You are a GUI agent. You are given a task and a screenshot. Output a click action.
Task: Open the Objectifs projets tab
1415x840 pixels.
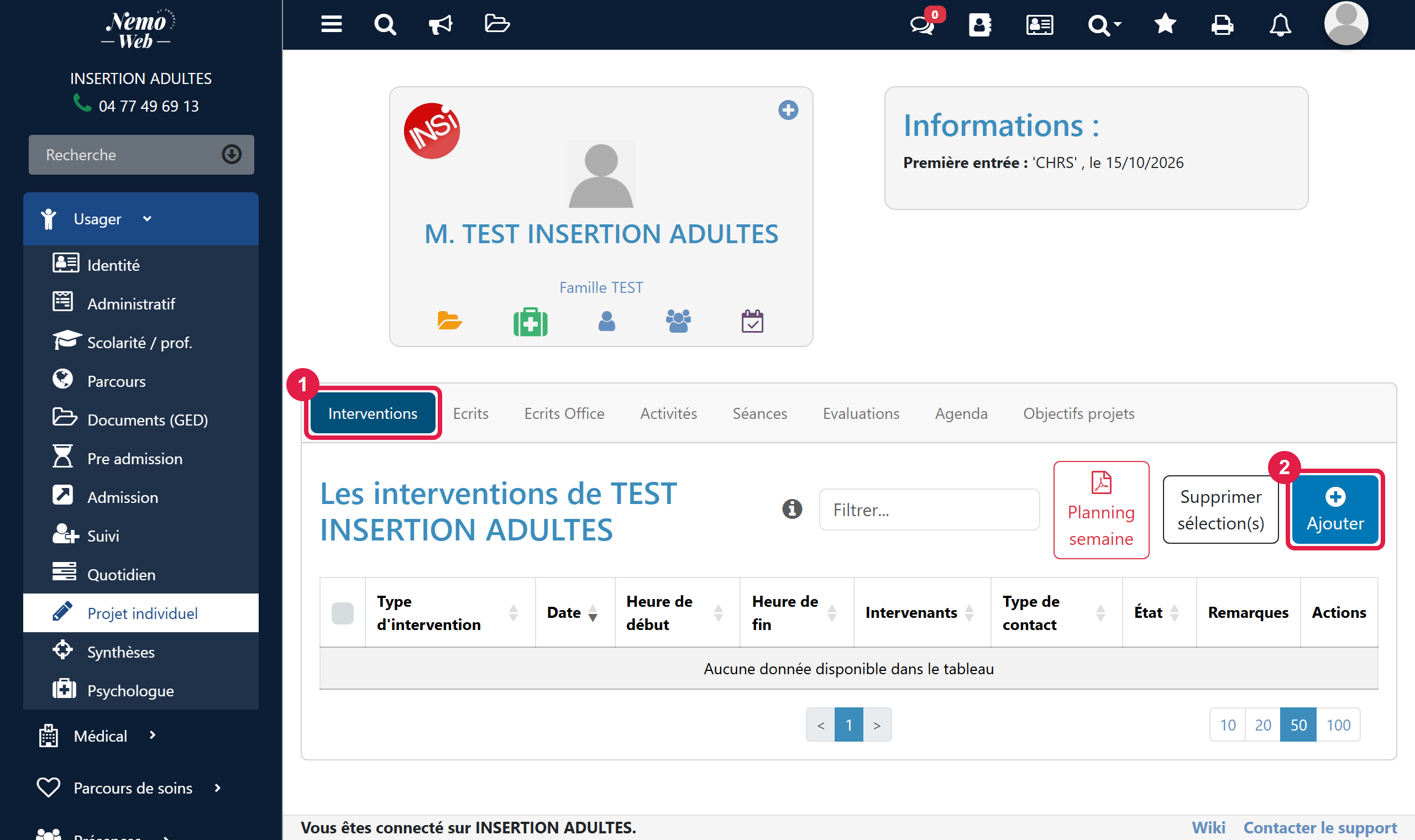tap(1079, 414)
